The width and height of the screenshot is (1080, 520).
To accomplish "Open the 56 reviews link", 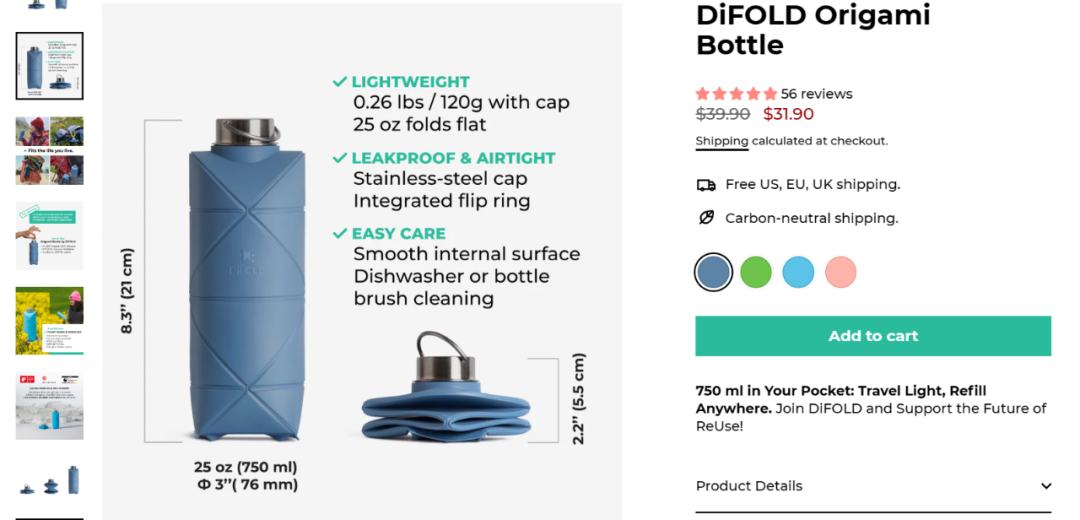I will click(816, 94).
